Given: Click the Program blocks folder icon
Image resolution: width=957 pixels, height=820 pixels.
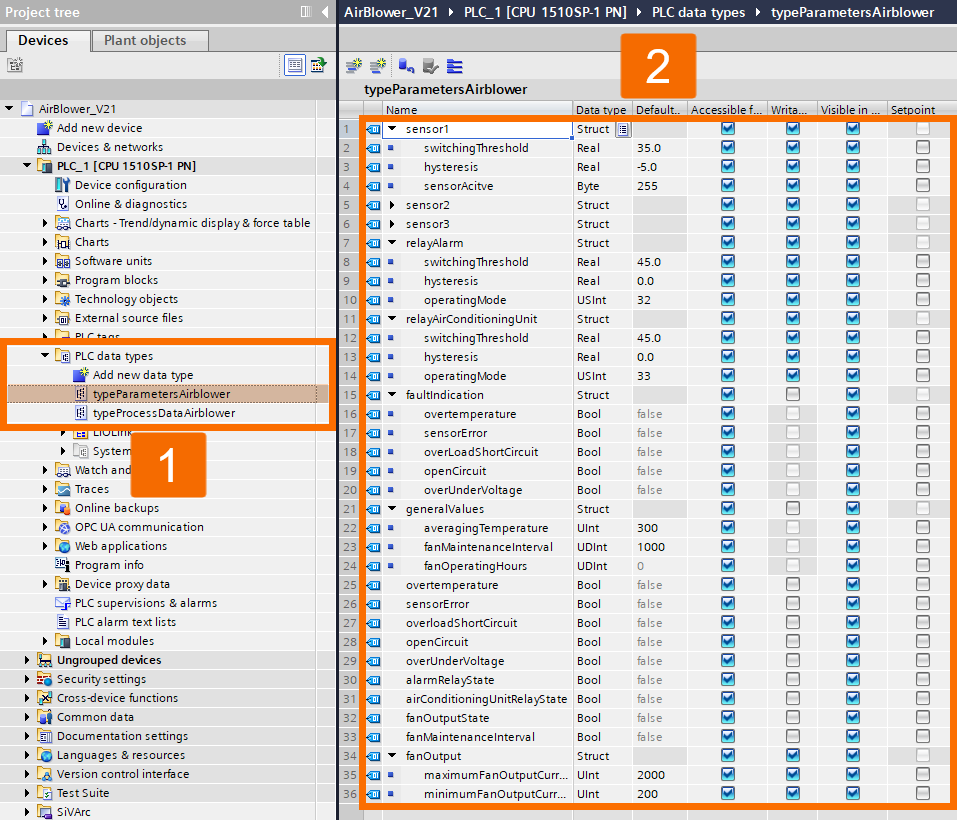Looking at the screenshot, I should point(62,279).
